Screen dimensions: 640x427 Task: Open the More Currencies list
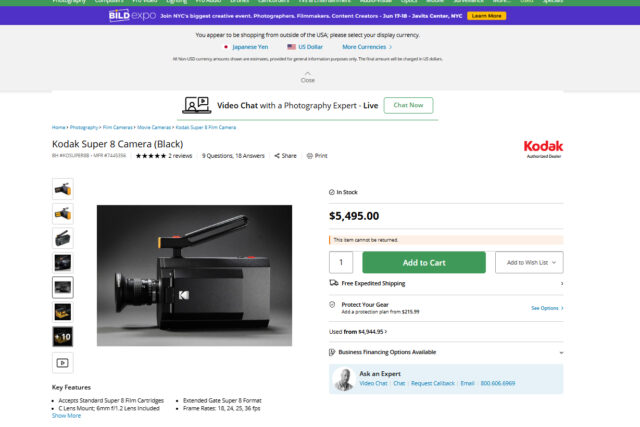(367, 47)
